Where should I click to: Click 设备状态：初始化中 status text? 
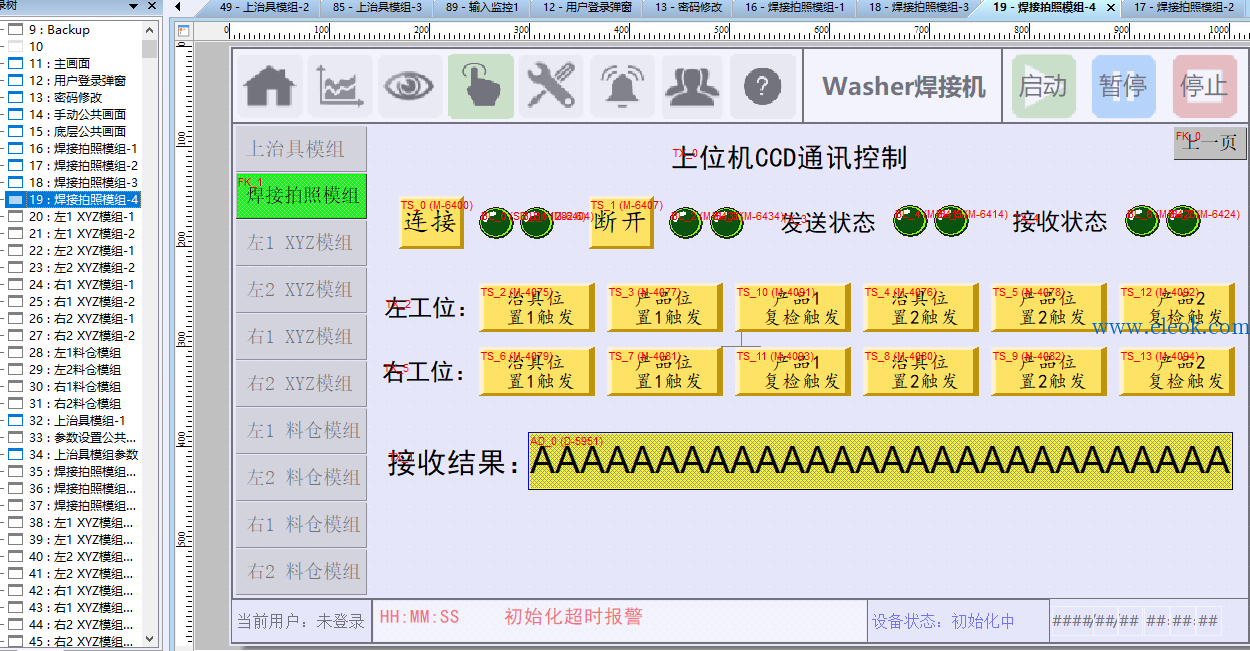[x=943, y=621]
